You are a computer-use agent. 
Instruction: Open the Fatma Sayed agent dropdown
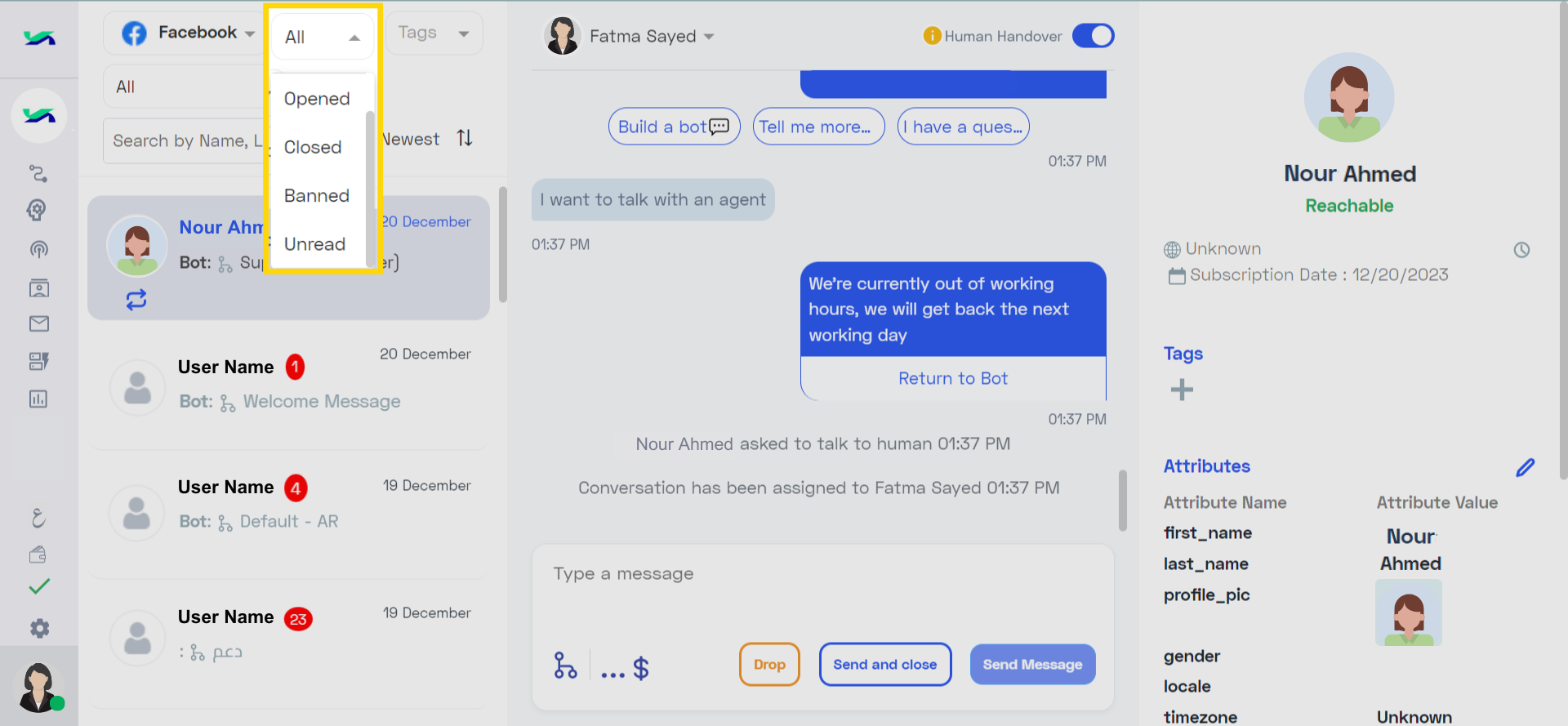pyautogui.click(x=651, y=36)
